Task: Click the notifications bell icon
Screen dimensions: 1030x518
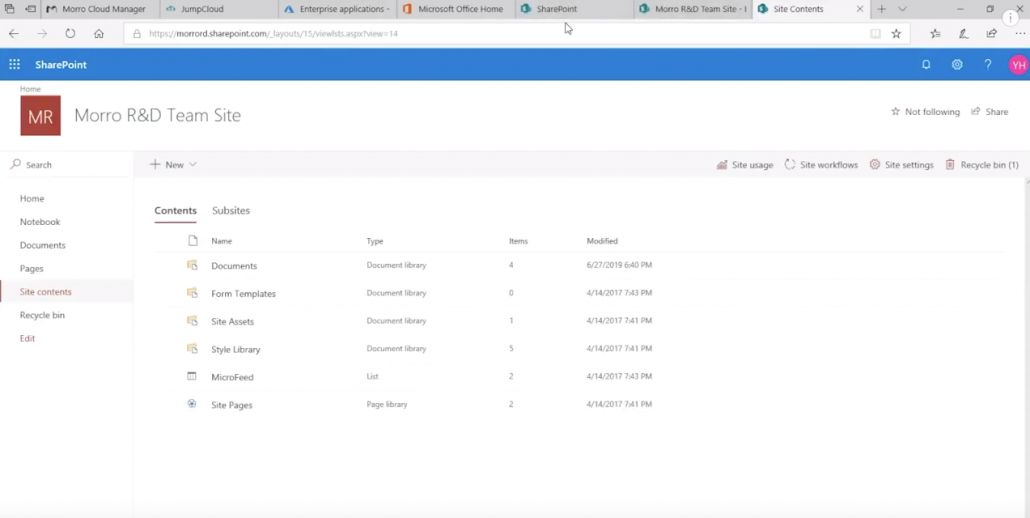Action: [926, 65]
